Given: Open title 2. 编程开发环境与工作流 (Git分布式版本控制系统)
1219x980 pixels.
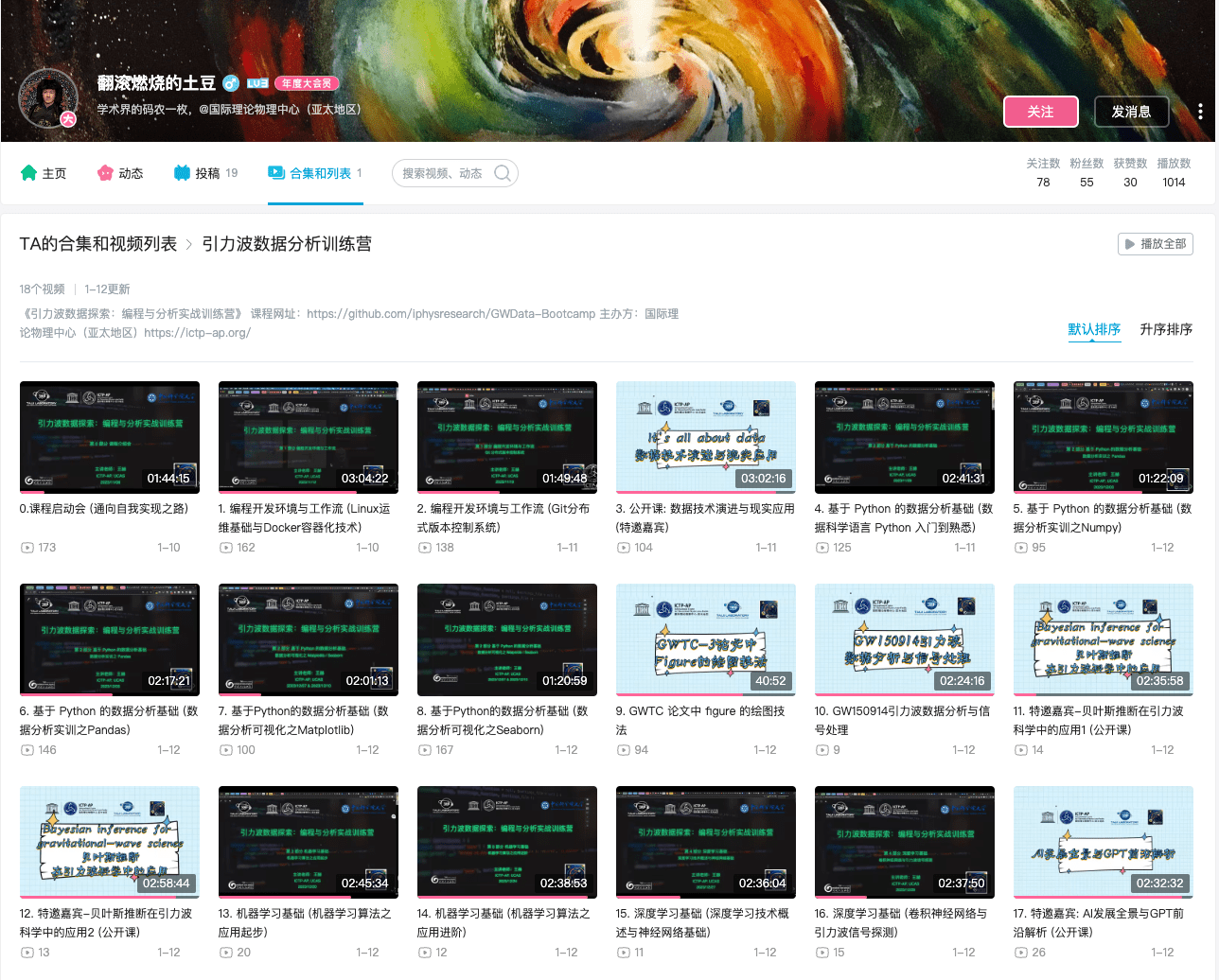Looking at the screenshot, I should pyautogui.click(x=504, y=518).
